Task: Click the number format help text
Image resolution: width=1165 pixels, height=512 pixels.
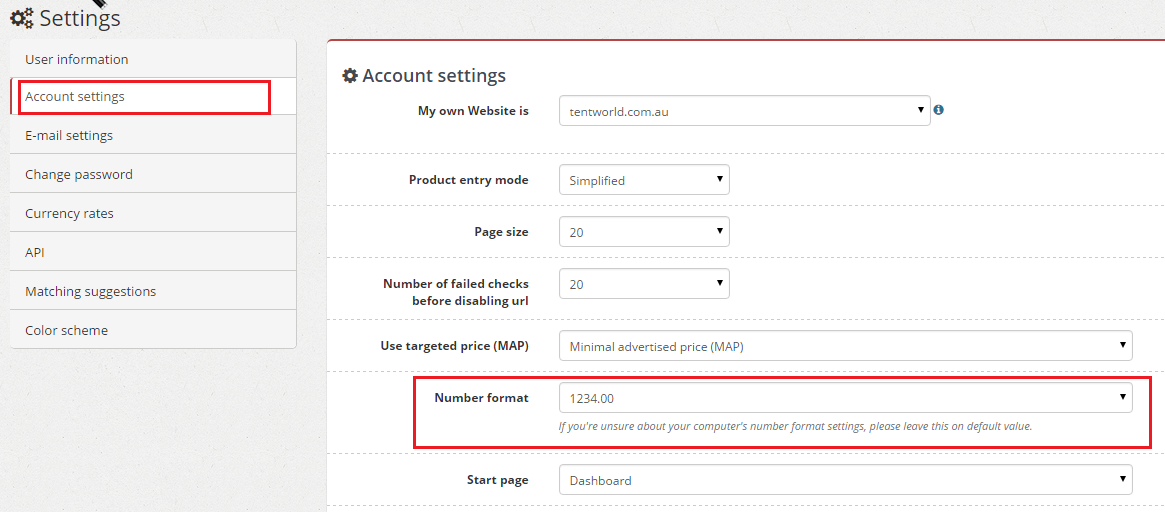Action: tap(795, 427)
